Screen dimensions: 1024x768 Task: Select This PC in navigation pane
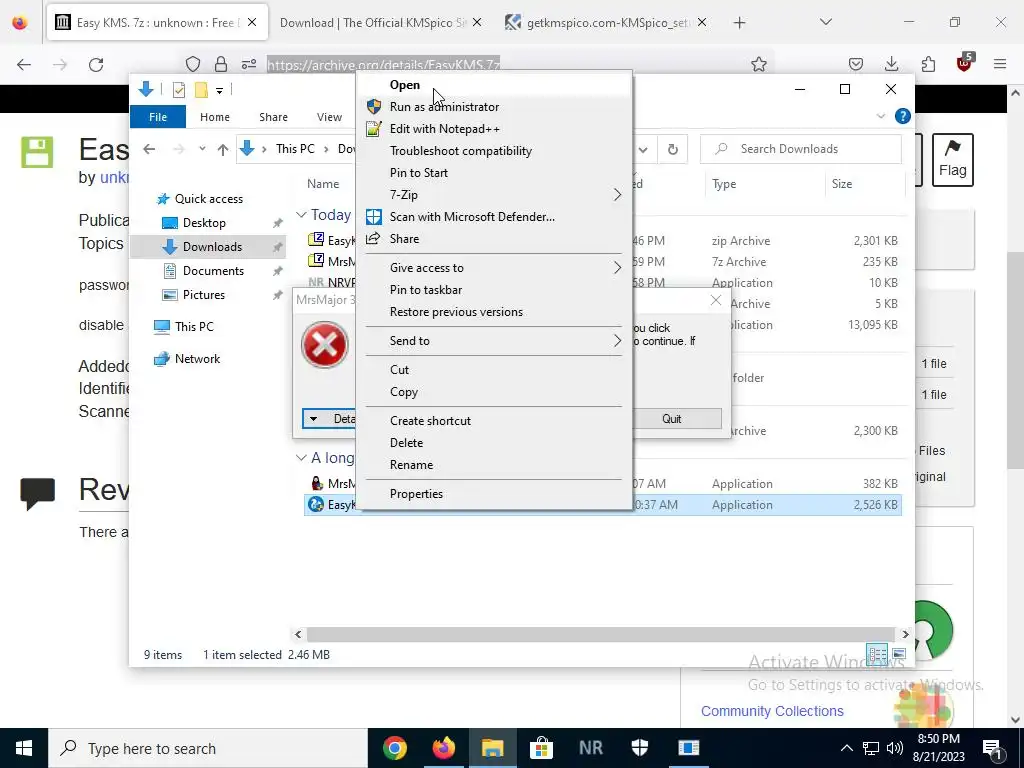[185, 327]
